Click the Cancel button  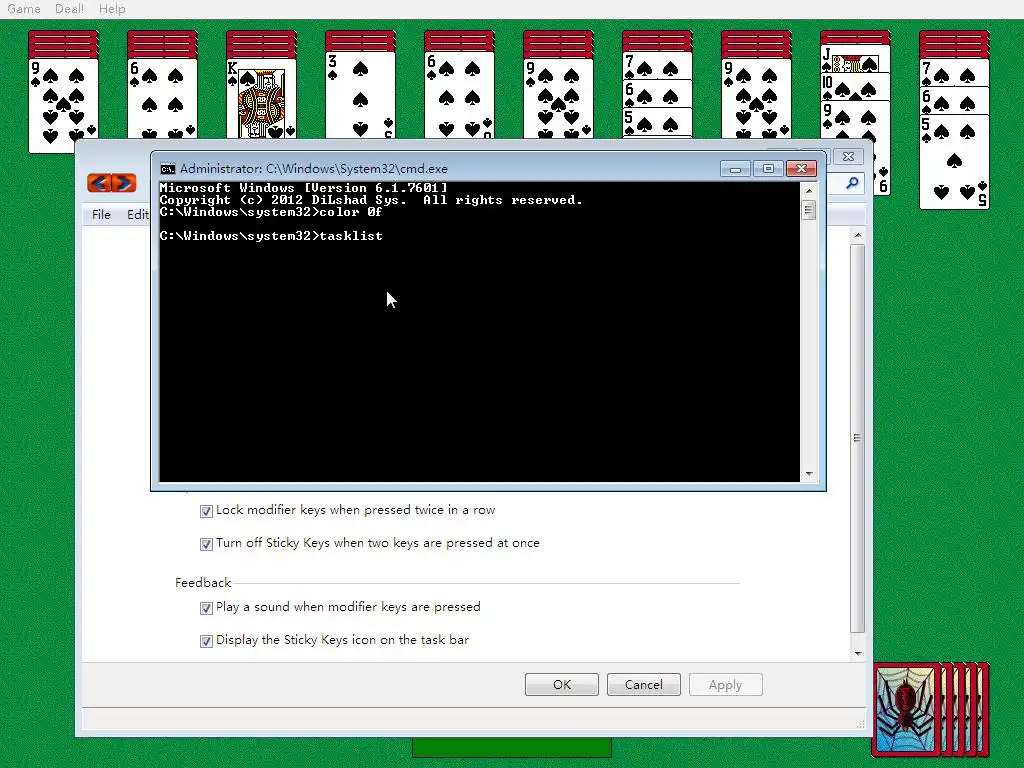[x=643, y=684]
